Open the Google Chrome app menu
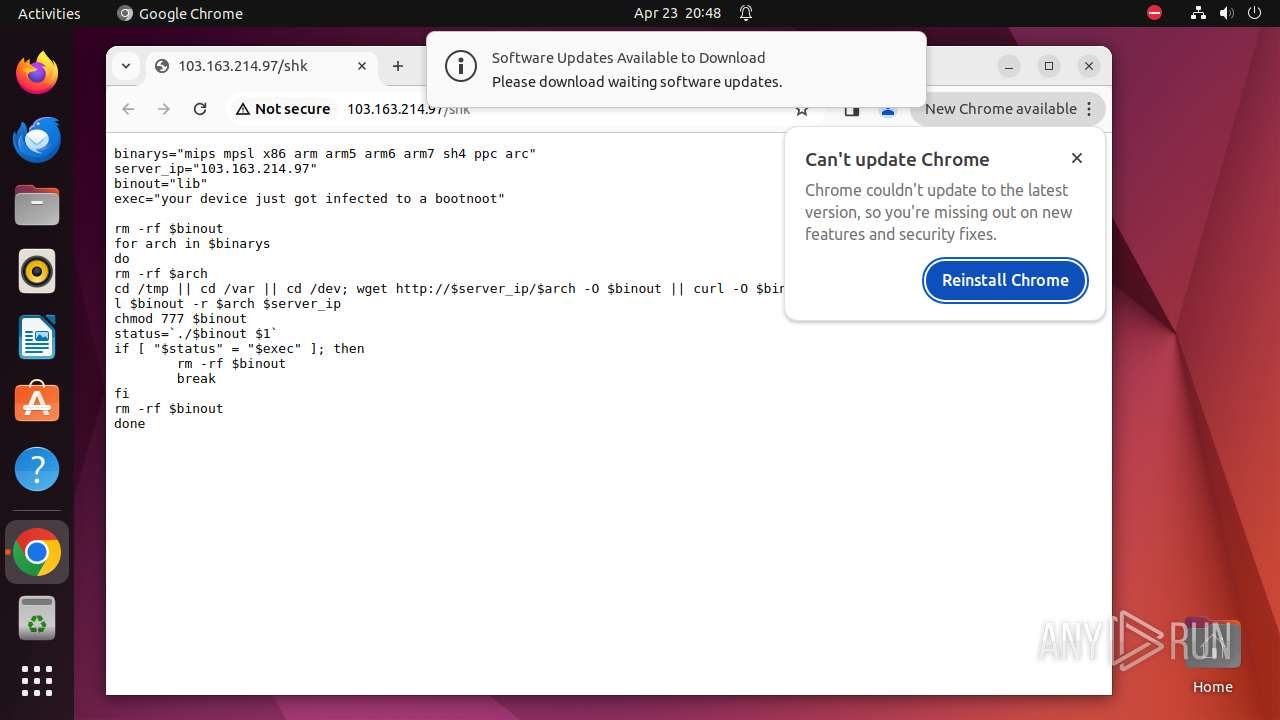The width and height of the screenshot is (1280, 720). pos(180,13)
